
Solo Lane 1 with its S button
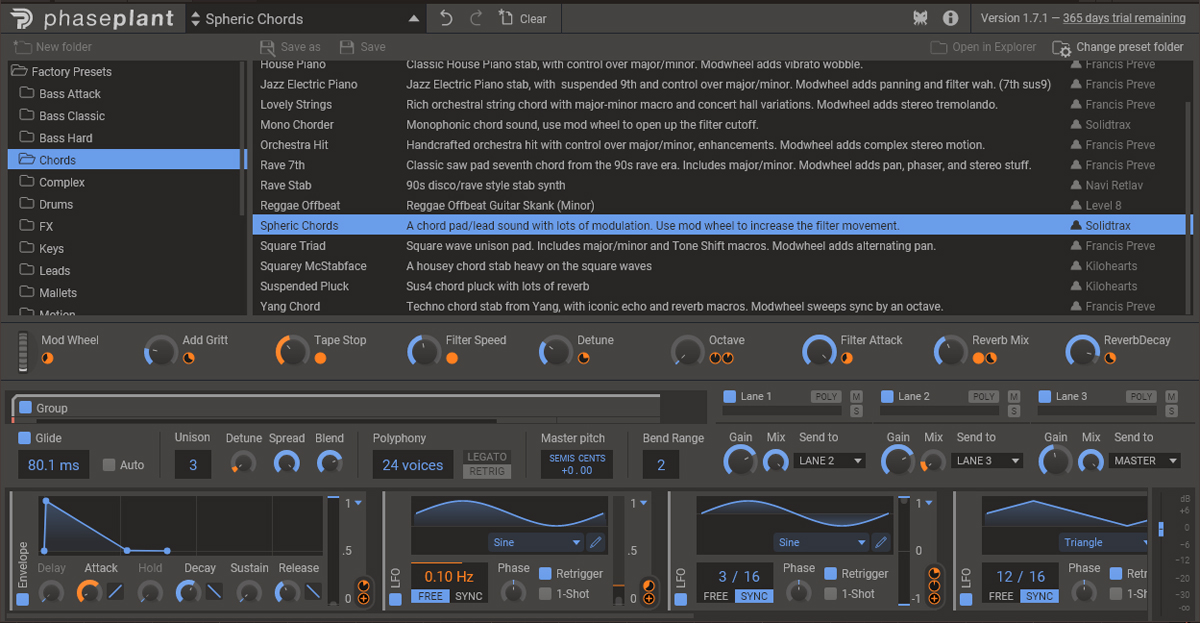(x=856, y=411)
